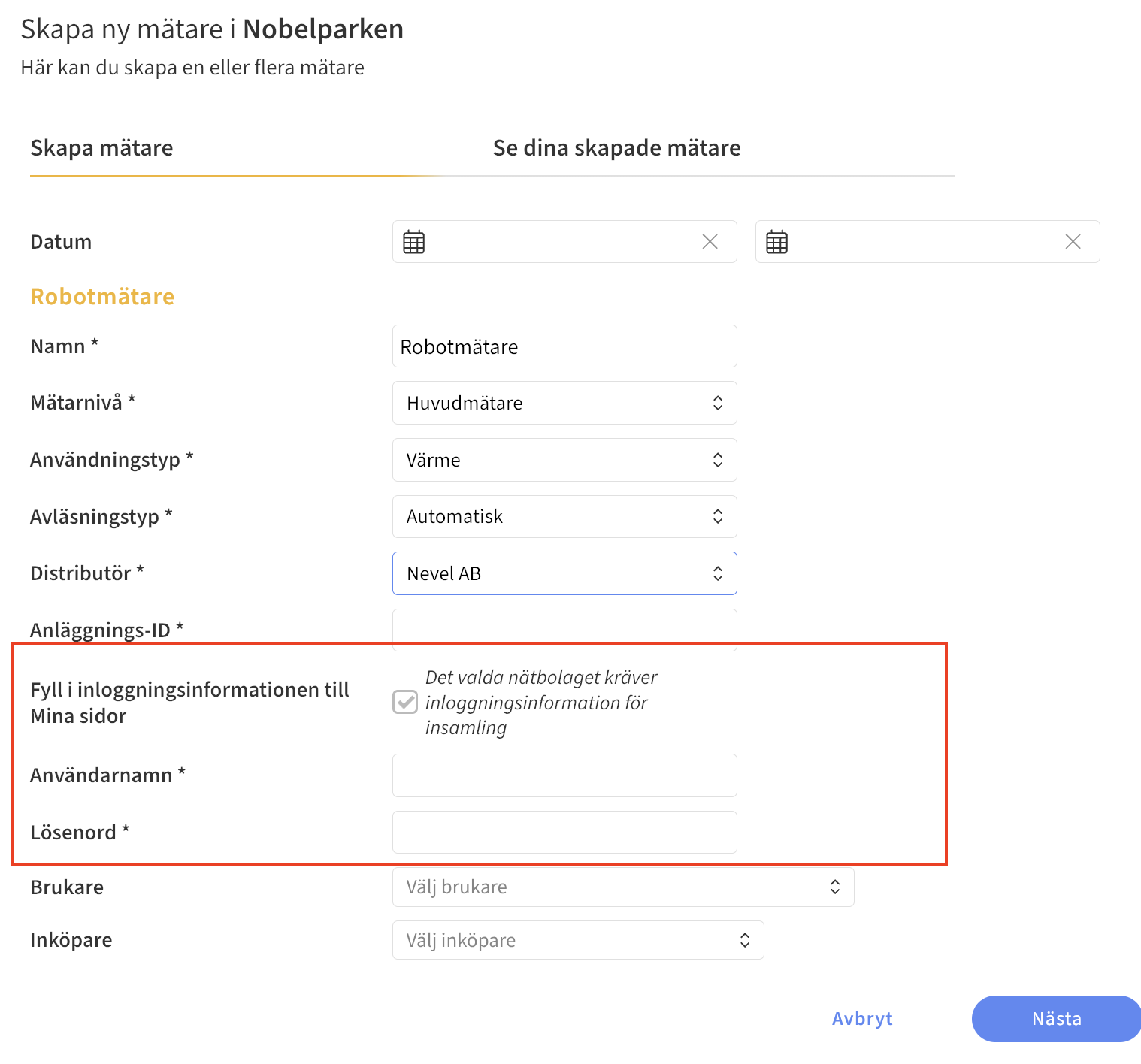Image resolution: width=1141 pixels, height=1064 pixels.
Task: Click into the Användarnamn input field
Action: pyautogui.click(x=564, y=775)
